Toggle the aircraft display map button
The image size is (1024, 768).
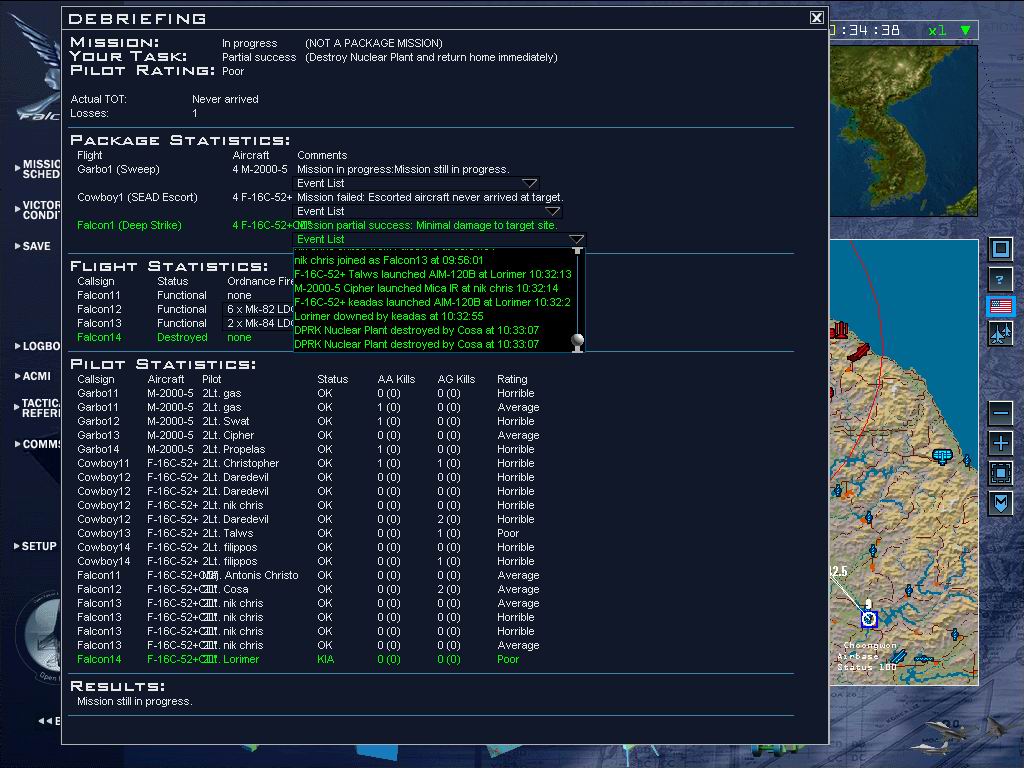click(x=1001, y=336)
